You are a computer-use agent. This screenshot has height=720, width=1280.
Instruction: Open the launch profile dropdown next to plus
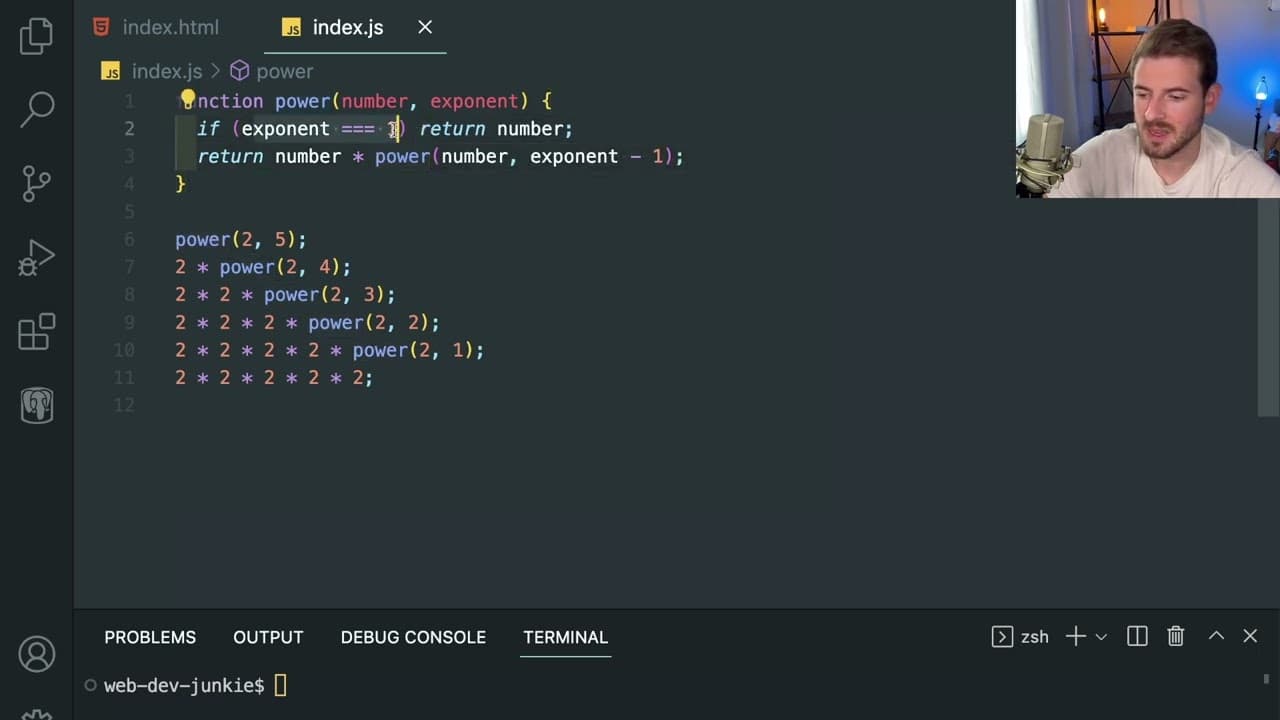pos(1101,637)
